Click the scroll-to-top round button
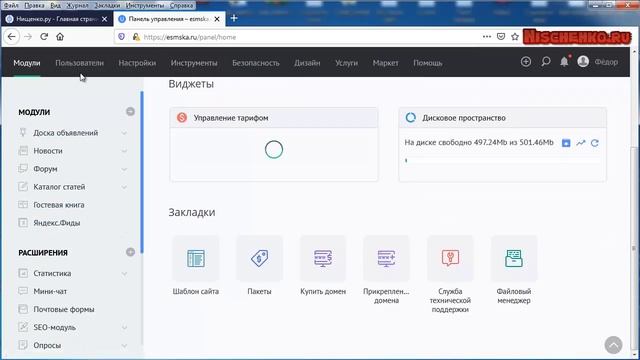640x360 pixels. (613, 345)
